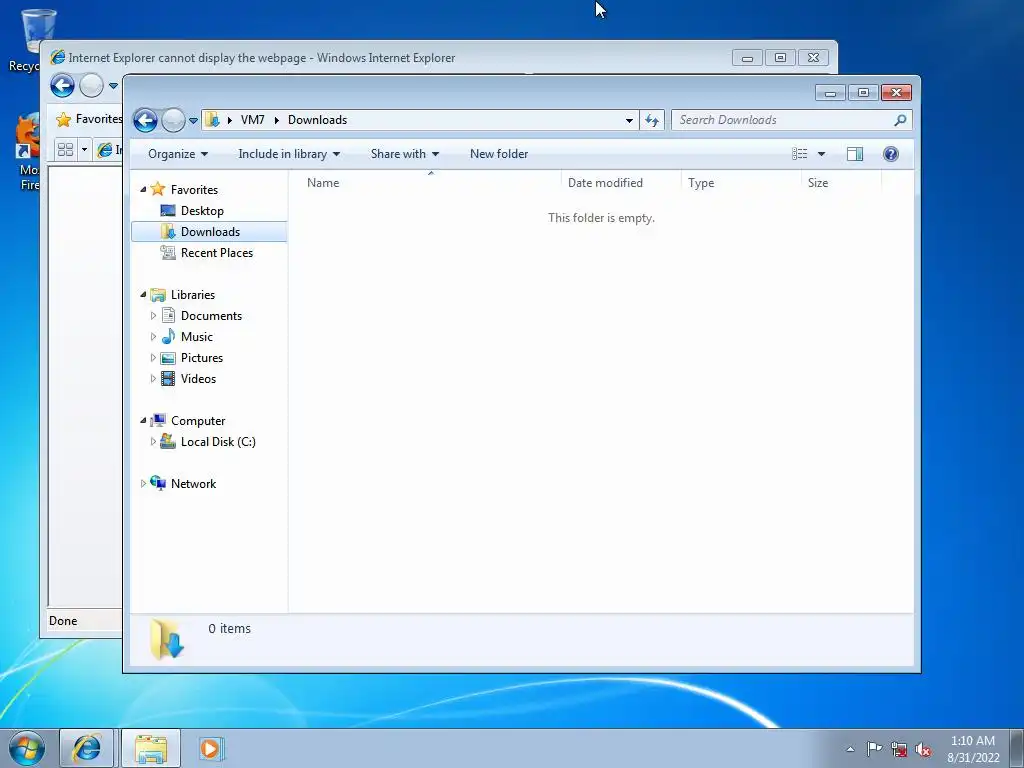Select Libraries in the navigation pane
Image resolution: width=1024 pixels, height=768 pixels.
click(x=193, y=295)
